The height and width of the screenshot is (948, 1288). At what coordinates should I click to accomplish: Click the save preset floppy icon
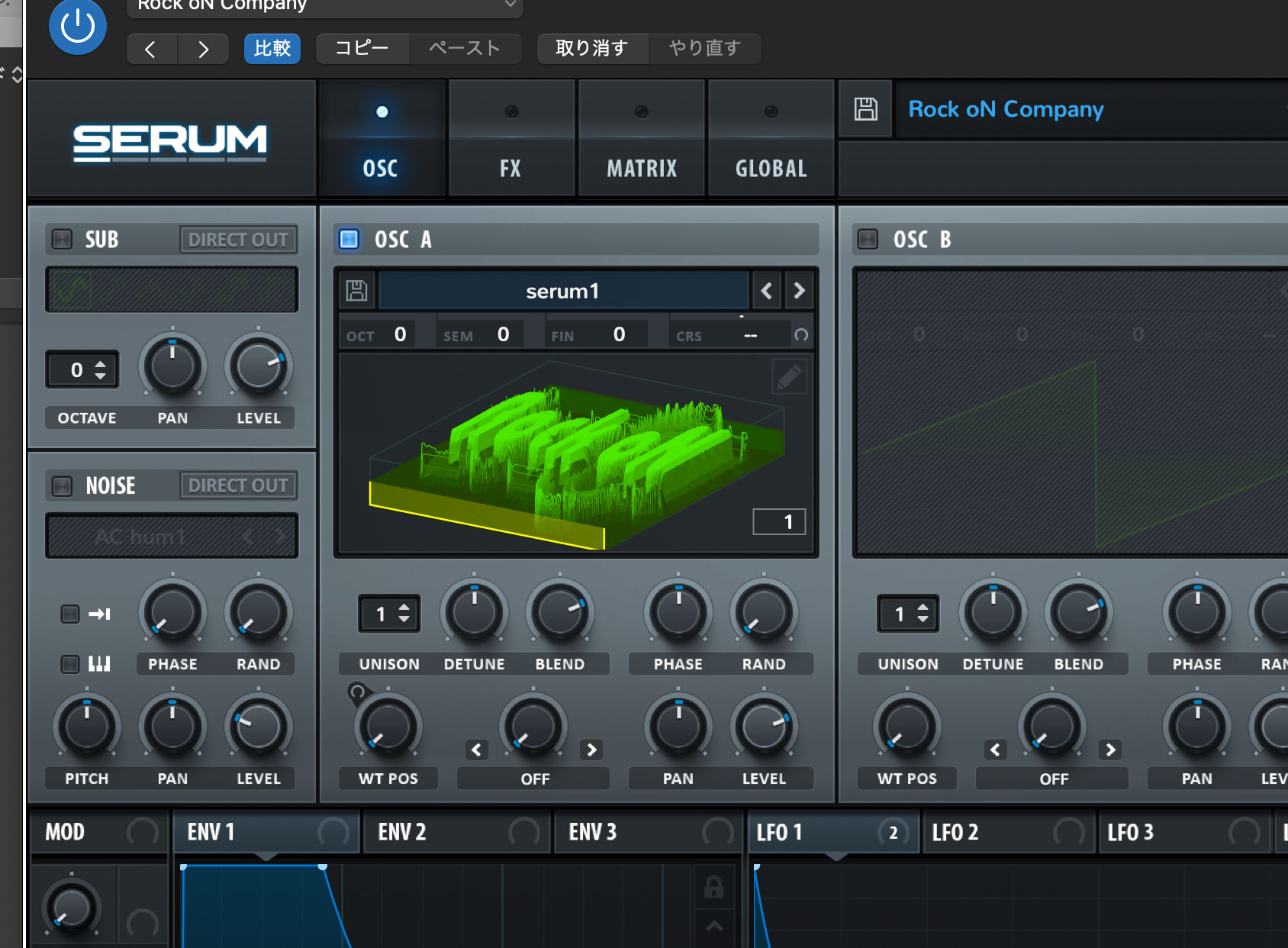pos(865,109)
